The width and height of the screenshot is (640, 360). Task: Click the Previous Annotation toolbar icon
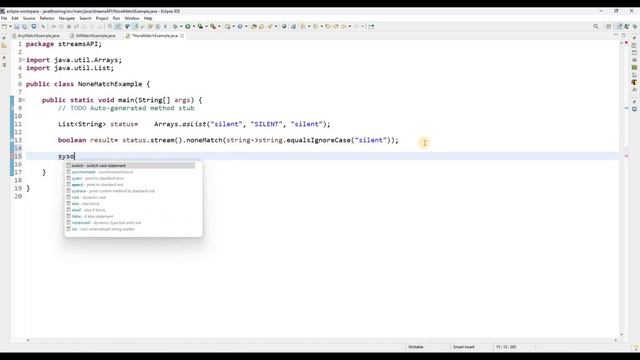point(316,27)
